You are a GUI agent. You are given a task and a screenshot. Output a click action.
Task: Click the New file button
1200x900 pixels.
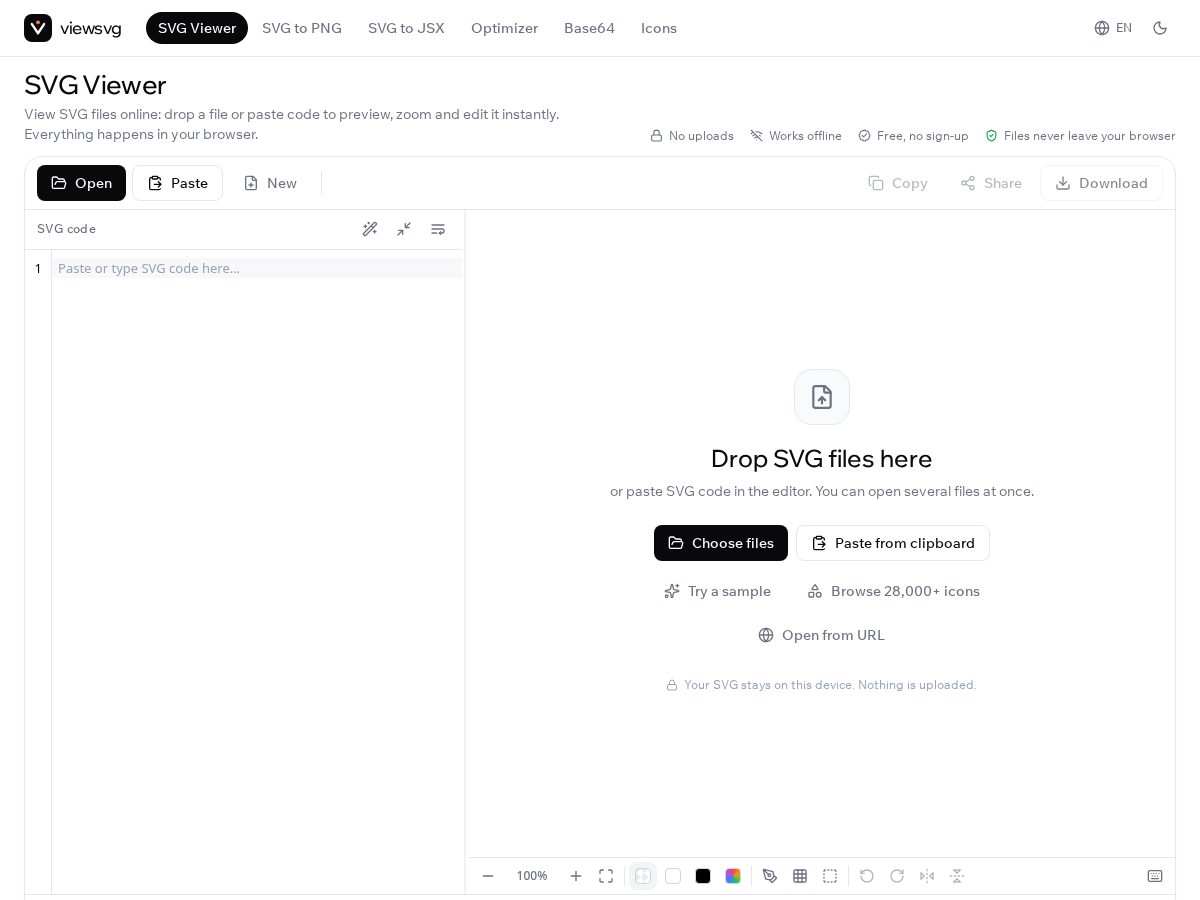[x=270, y=183]
